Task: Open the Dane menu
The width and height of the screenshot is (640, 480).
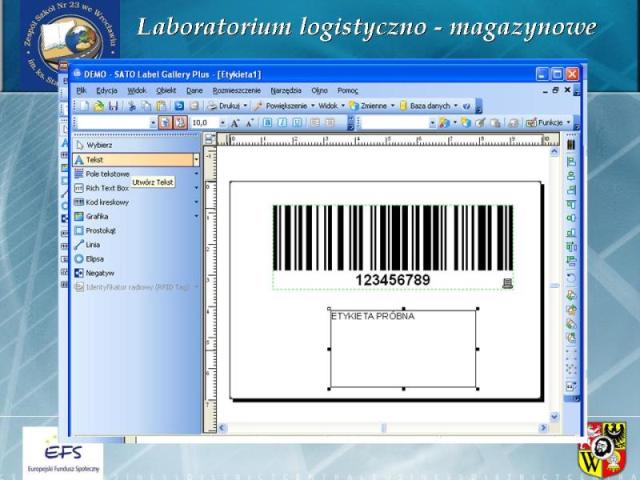Action: 194,91
